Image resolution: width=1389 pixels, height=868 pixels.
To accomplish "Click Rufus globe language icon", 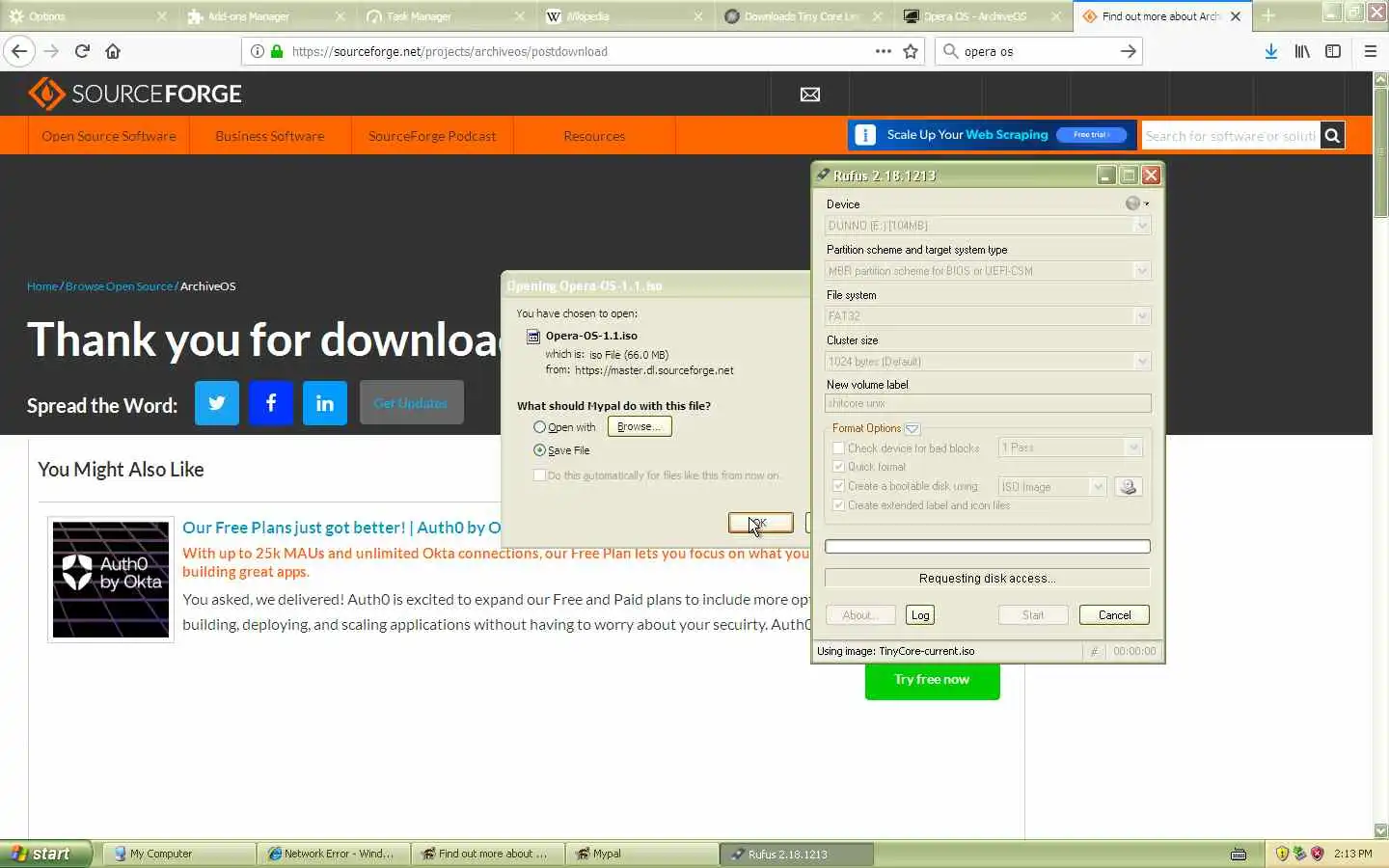I will point(1133,203).
